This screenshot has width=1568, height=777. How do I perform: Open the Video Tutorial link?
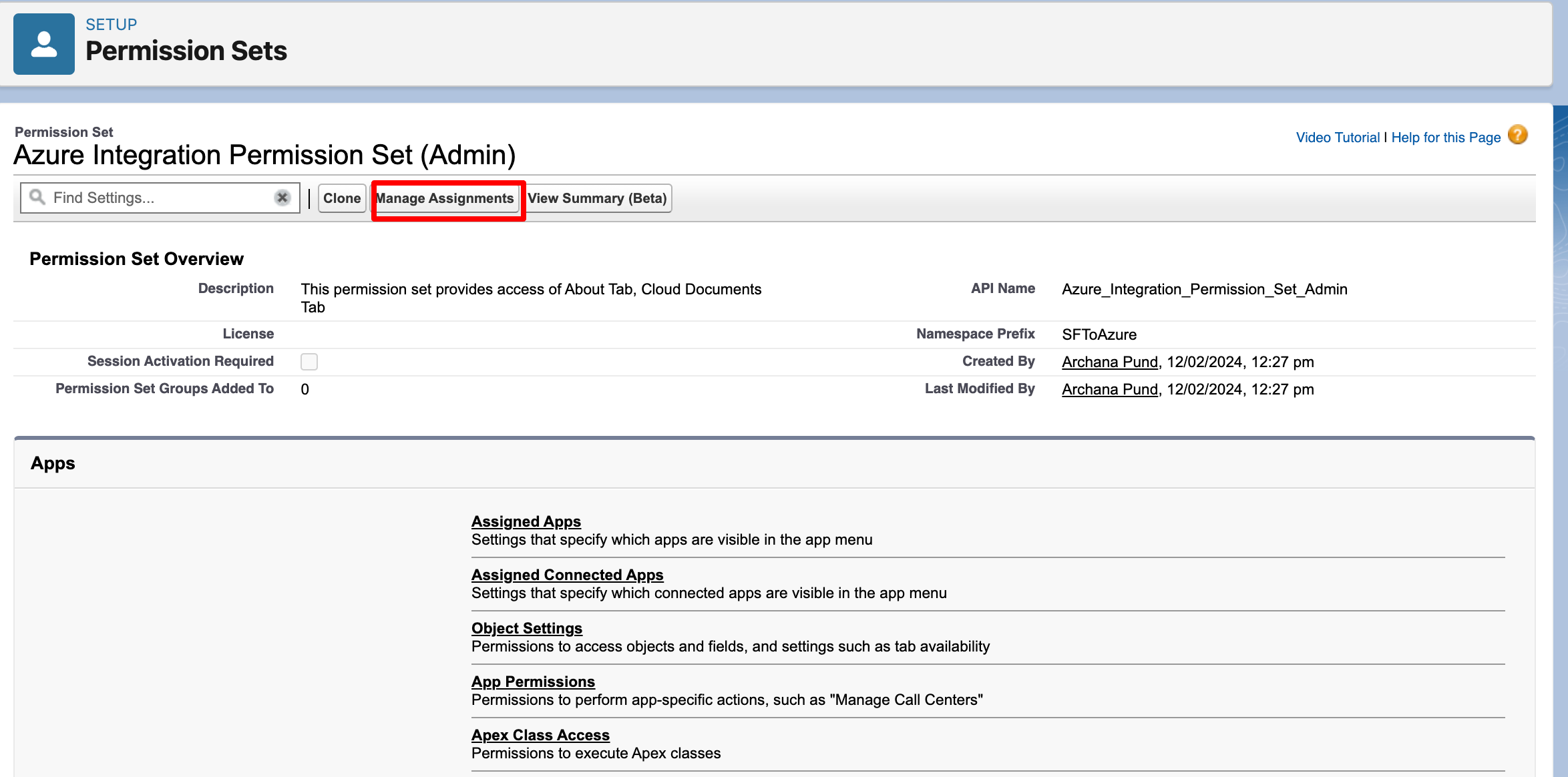pos(1338,138)
